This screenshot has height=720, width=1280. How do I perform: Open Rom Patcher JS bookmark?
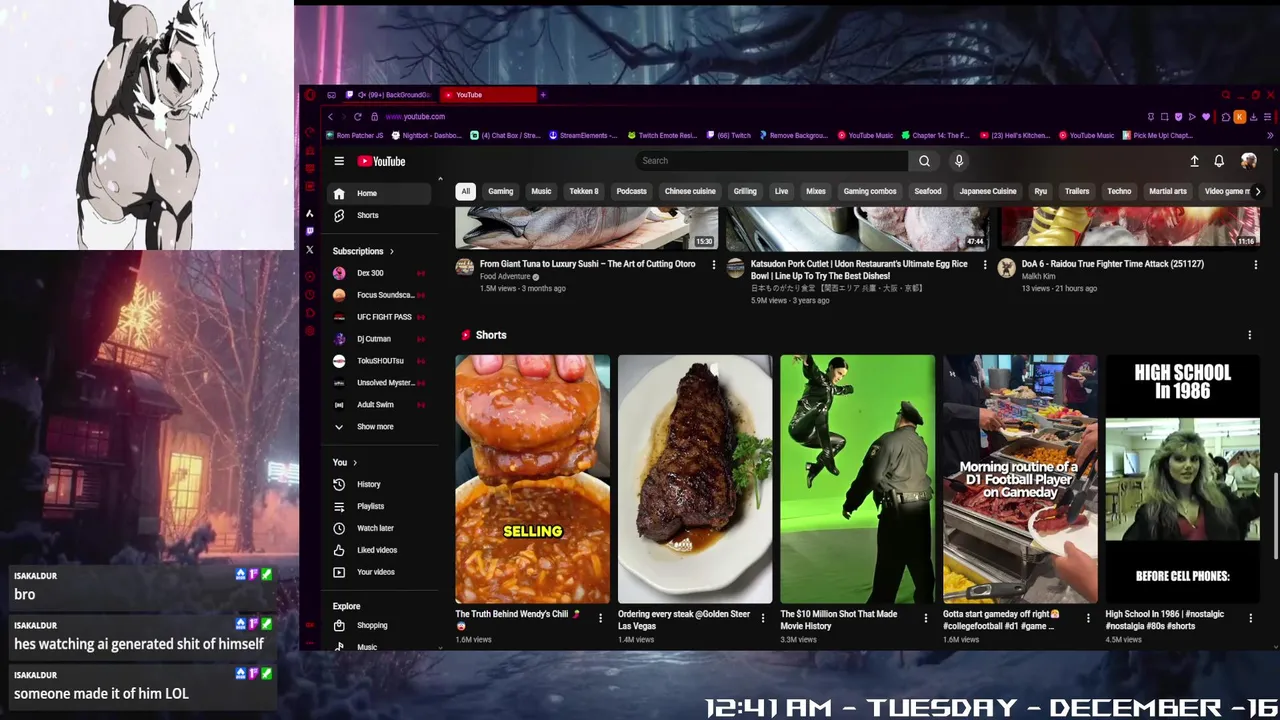(x=354, y=136)
